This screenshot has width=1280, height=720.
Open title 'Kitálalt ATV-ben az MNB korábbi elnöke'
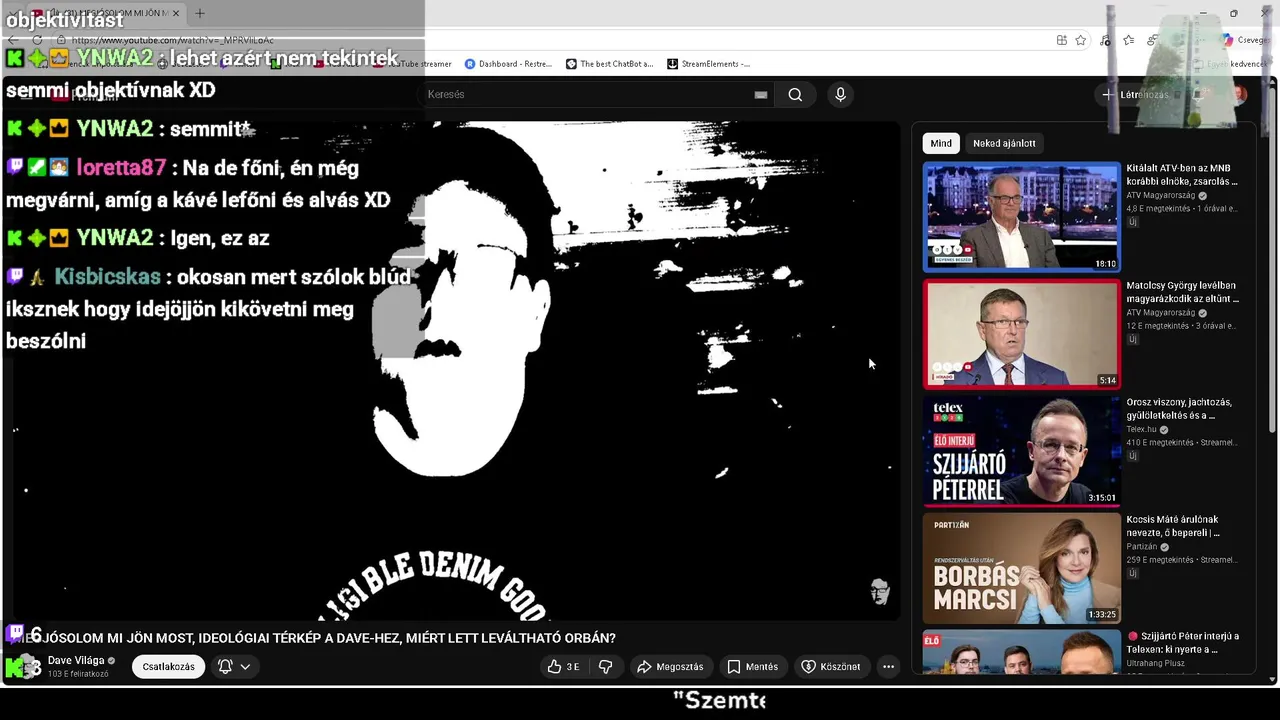click(1183, 175)
